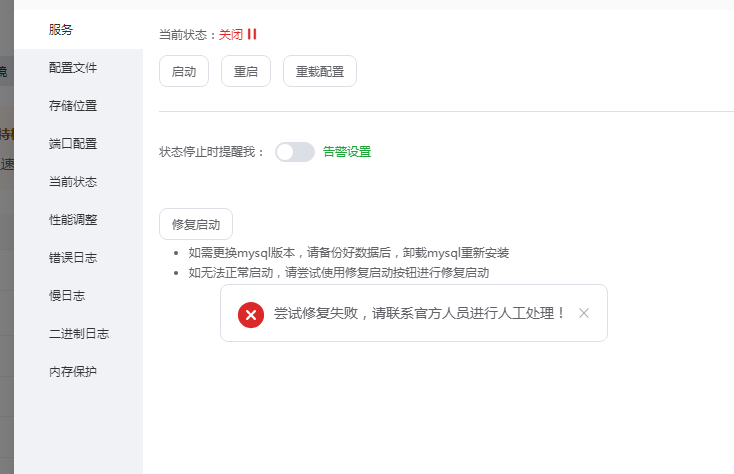734x474 pixels.
Task: Select the 内存保护 tab
Action: (x=73, y=372)
